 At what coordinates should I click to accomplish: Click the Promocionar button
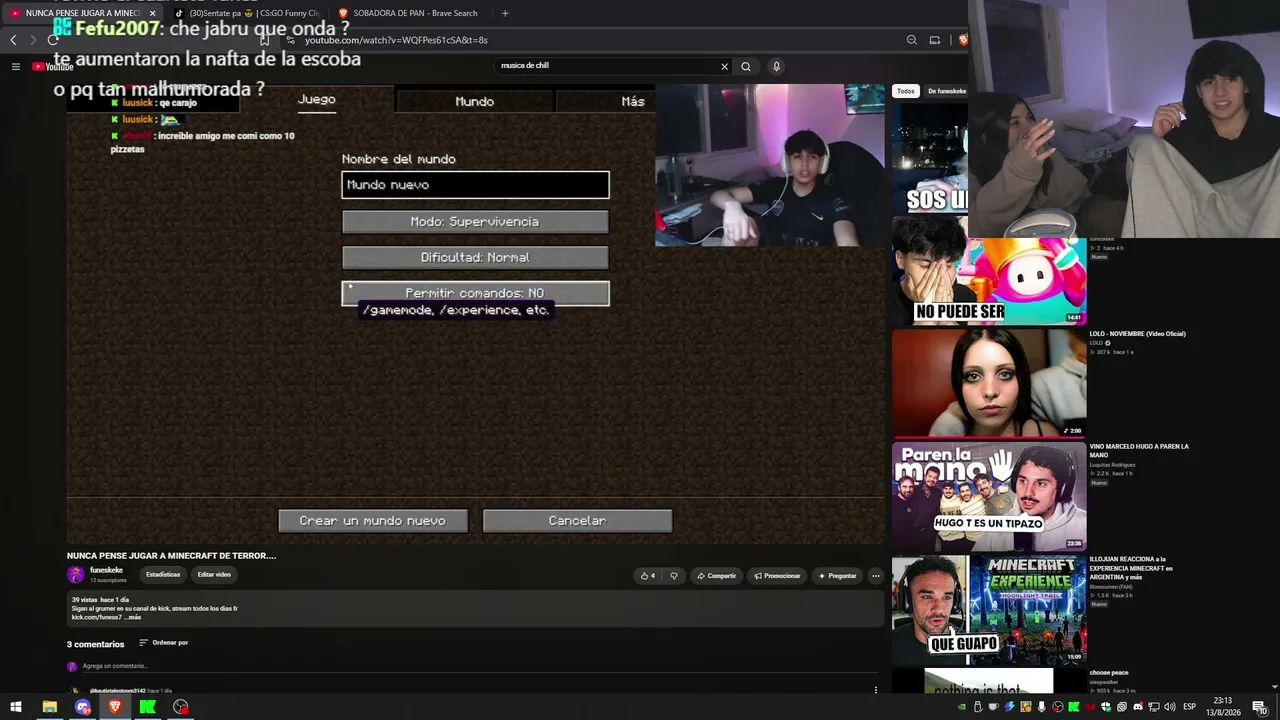777,576
